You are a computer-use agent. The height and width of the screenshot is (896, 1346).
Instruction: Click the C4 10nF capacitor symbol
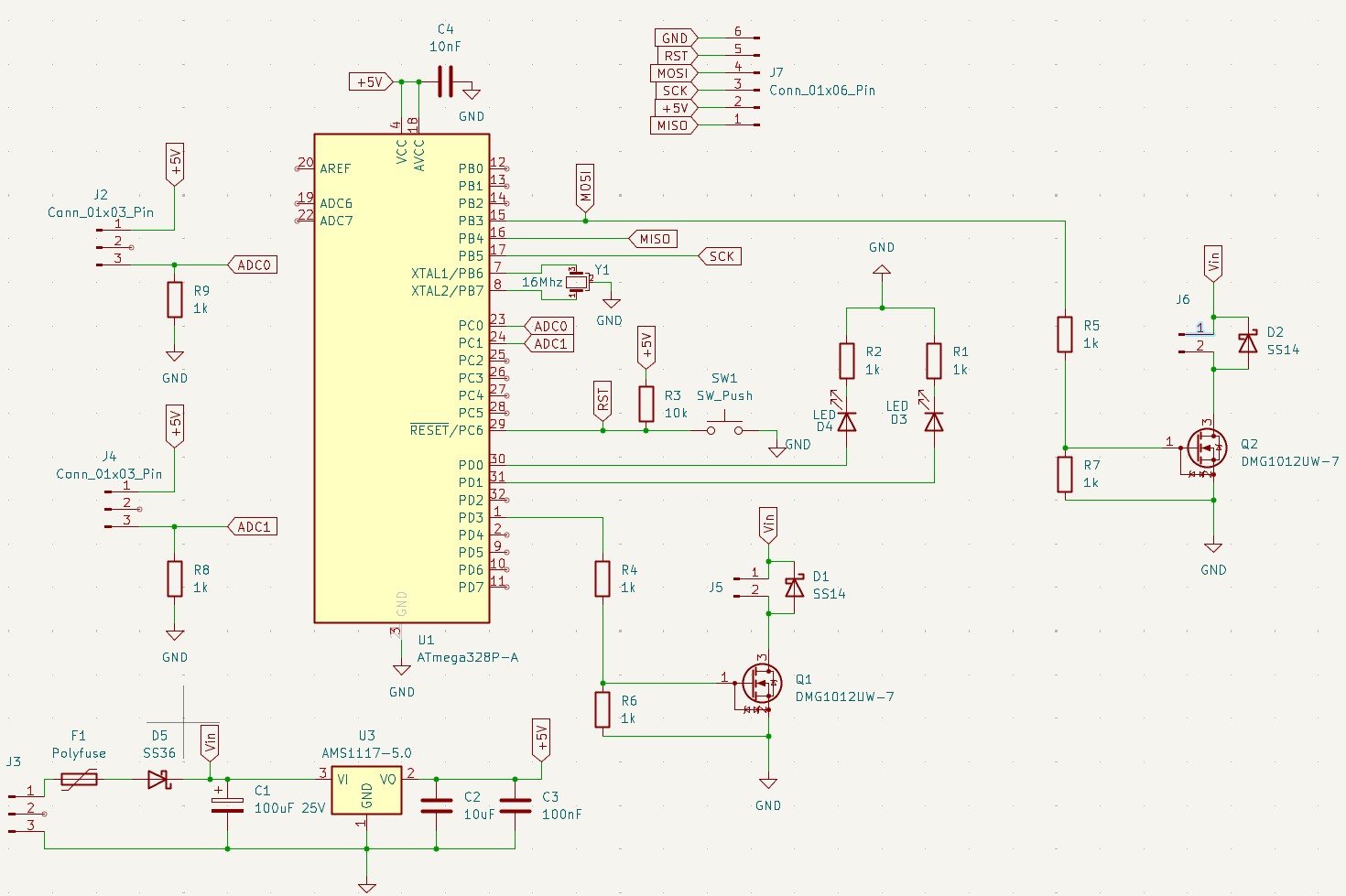coord(445,83)
